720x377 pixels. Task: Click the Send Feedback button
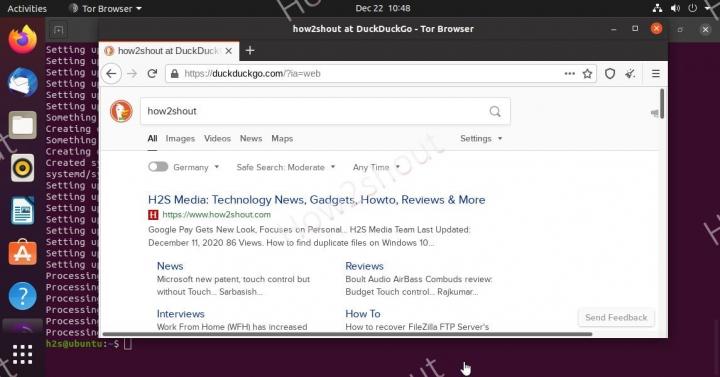pos(616,317)
